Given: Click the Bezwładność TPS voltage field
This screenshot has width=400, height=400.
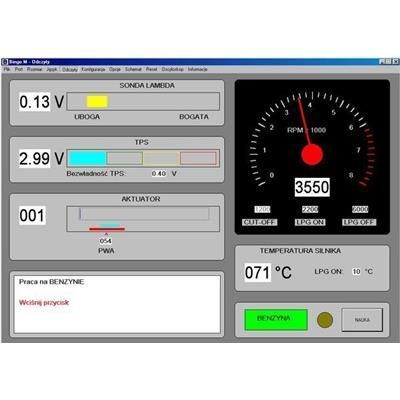Looking at the screenshot, I should pos(159,173).
